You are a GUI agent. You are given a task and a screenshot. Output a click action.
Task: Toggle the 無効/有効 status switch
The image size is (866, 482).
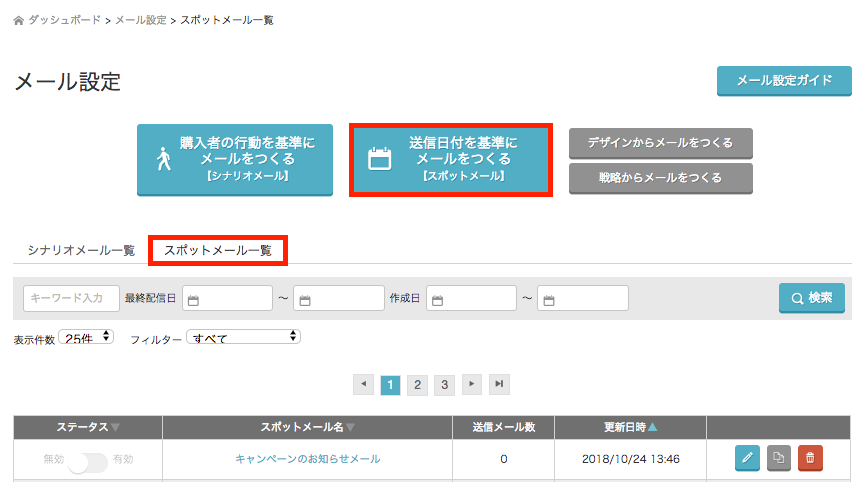(88, 459)
